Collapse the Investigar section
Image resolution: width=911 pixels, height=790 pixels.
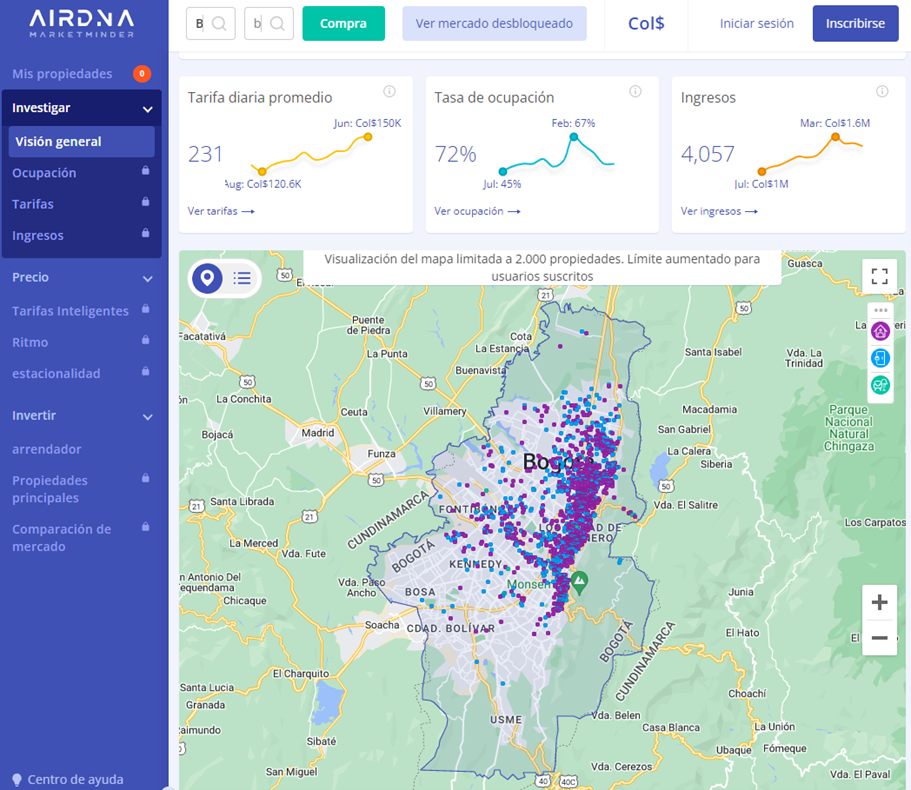pos(147,109)
